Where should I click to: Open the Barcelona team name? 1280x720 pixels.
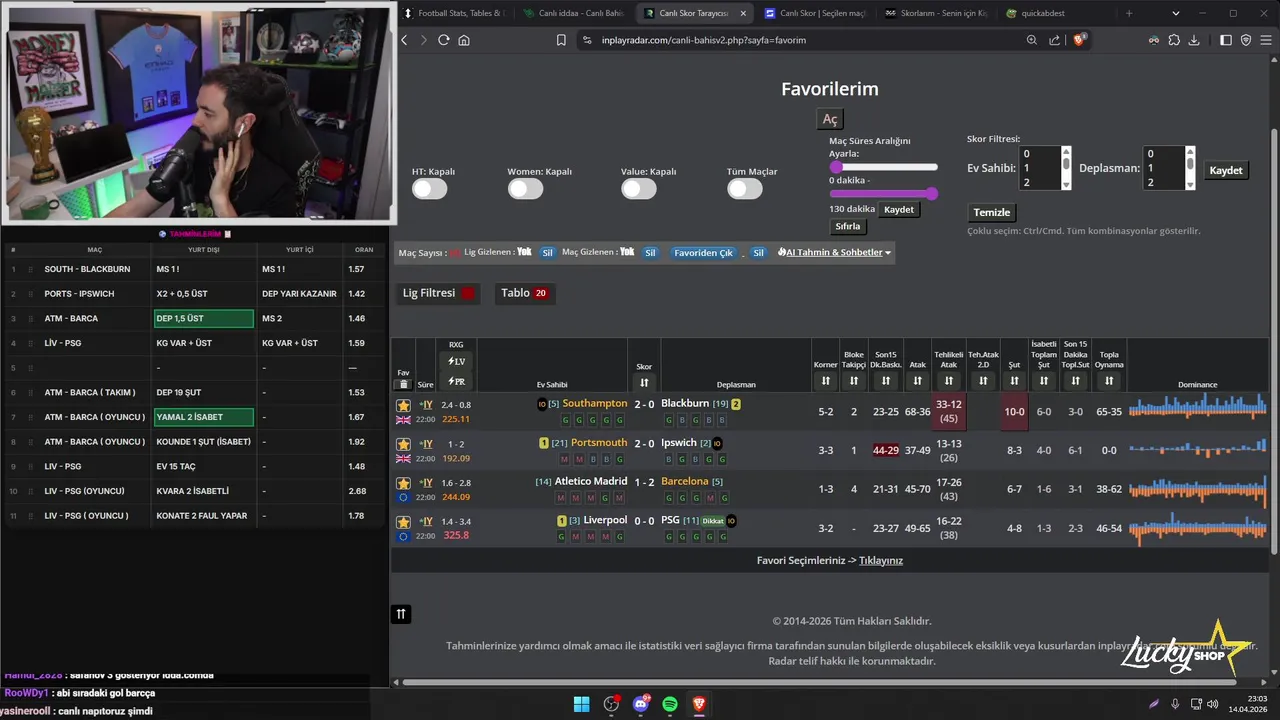685,482
